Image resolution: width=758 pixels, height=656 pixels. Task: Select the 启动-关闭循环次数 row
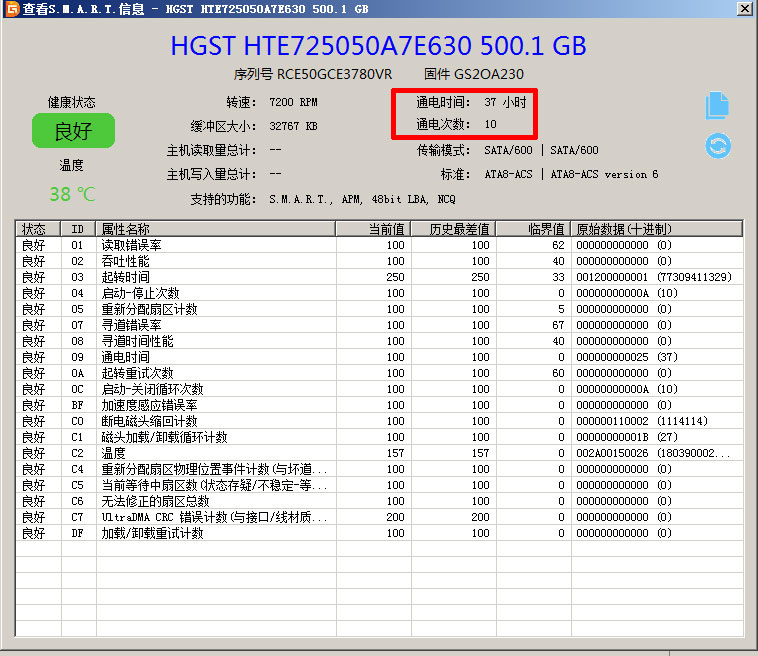(379, 389)
